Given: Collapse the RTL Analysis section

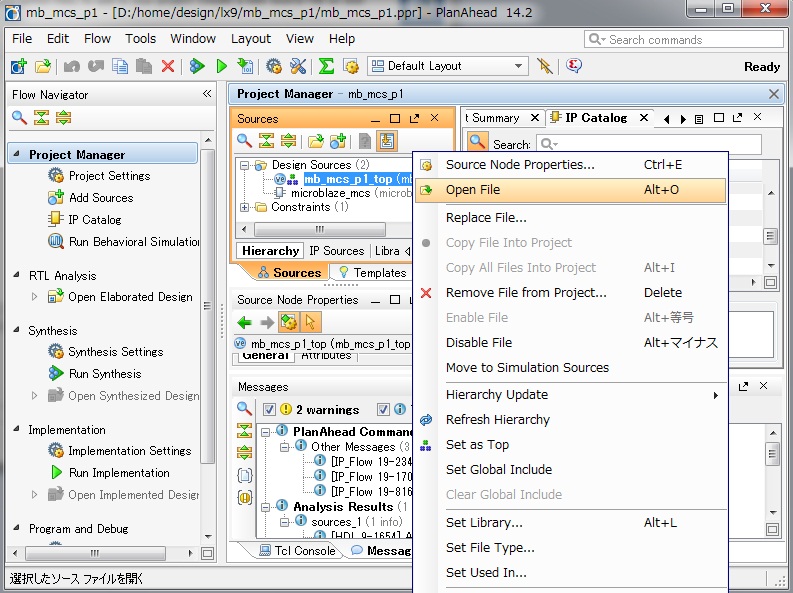Looking at the screenshot, I should (x=17, y=275).
